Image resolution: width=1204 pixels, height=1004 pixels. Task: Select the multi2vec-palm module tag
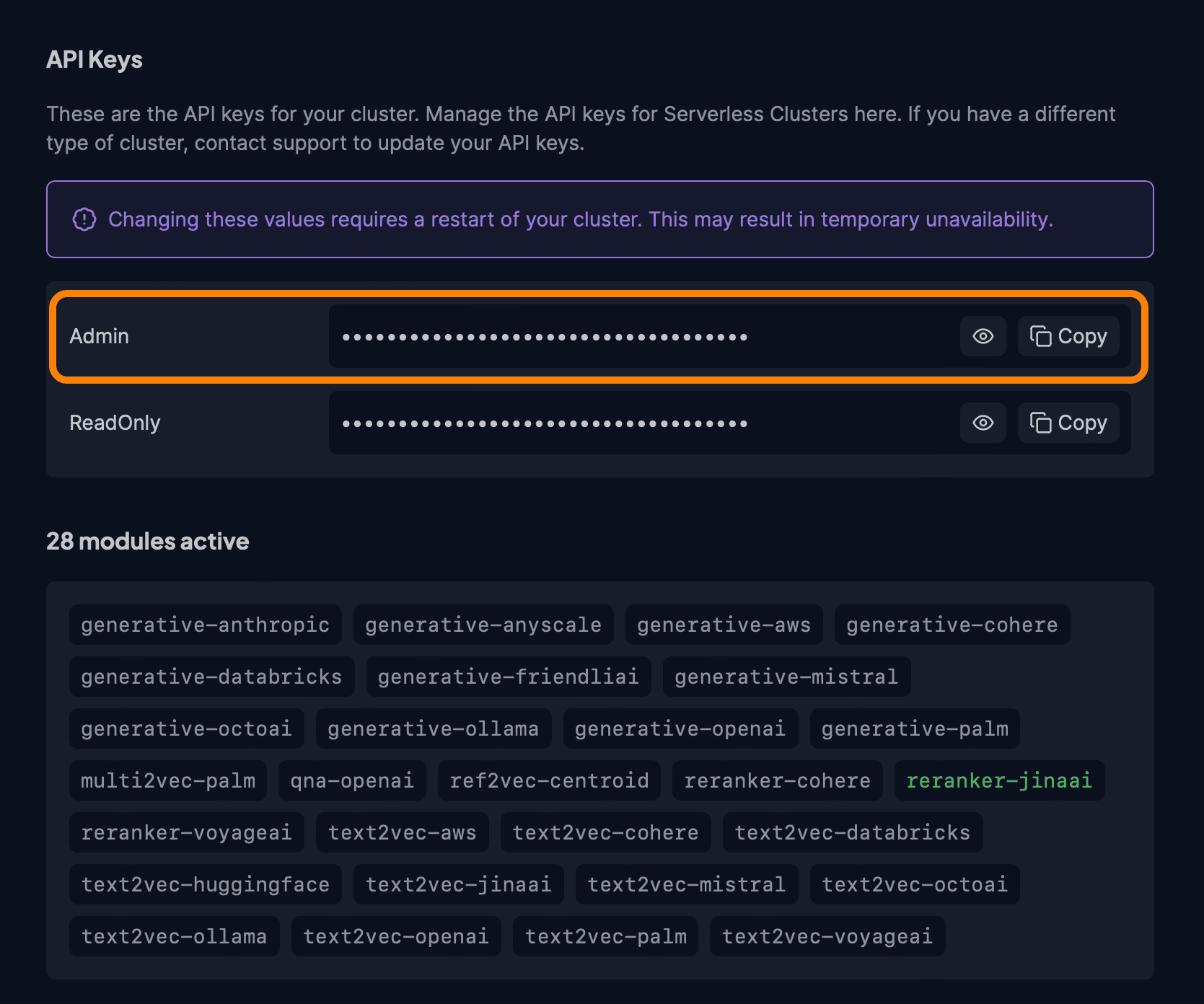pos(168,780)
